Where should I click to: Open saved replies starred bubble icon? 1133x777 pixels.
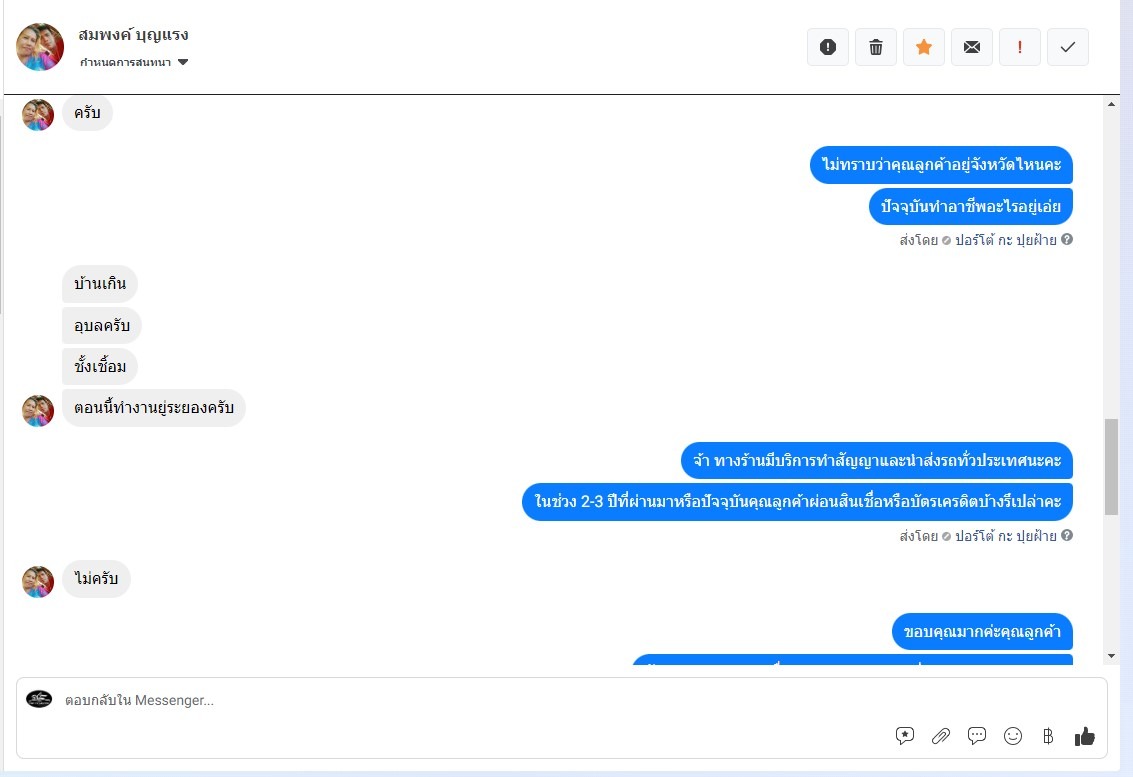(905, 736)
